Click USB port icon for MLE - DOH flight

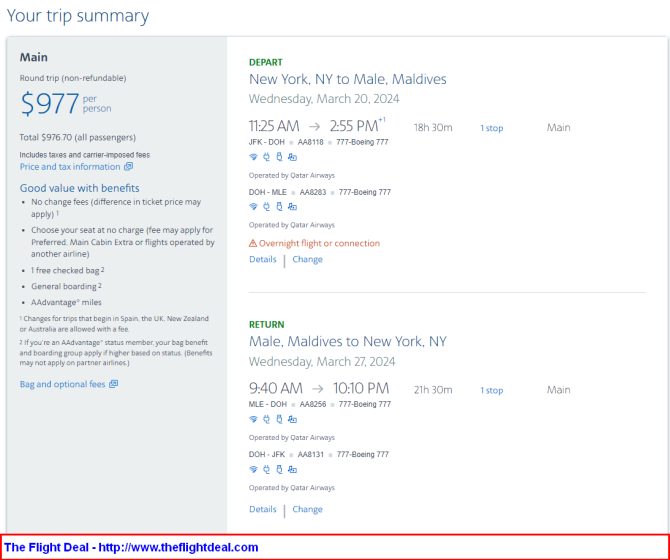click(279, 419)
